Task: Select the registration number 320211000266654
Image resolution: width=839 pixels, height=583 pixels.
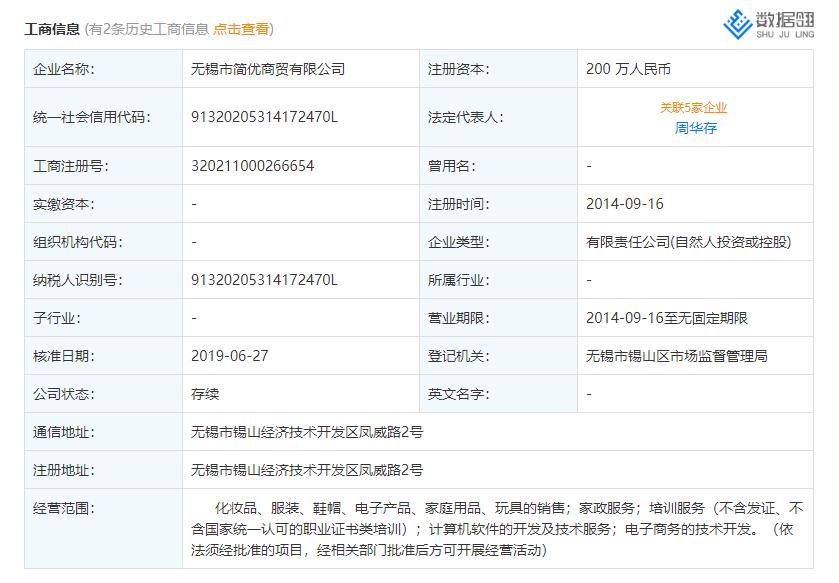Action: pos(254,165)
